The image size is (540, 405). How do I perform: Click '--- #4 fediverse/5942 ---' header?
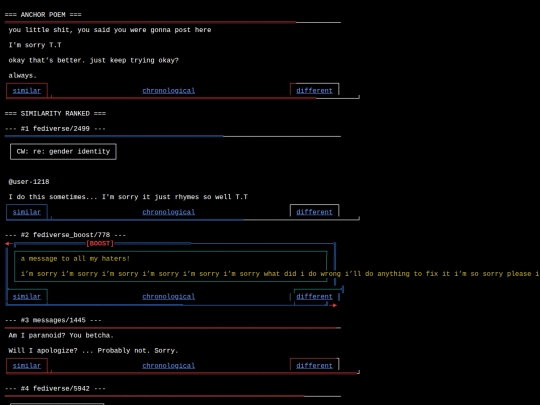[x=55, y=388]
